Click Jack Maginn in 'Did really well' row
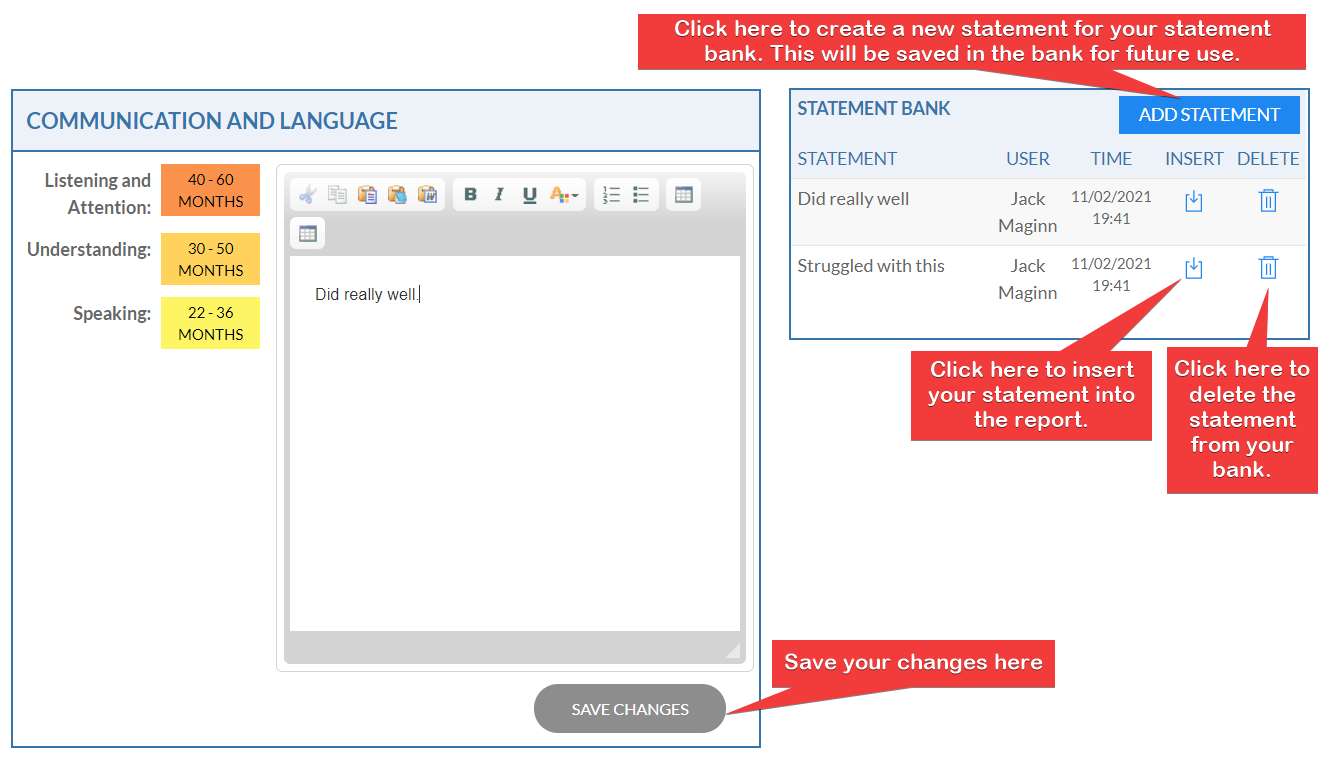Screen dimensions: 1327x771 [x=1027, y=212]
